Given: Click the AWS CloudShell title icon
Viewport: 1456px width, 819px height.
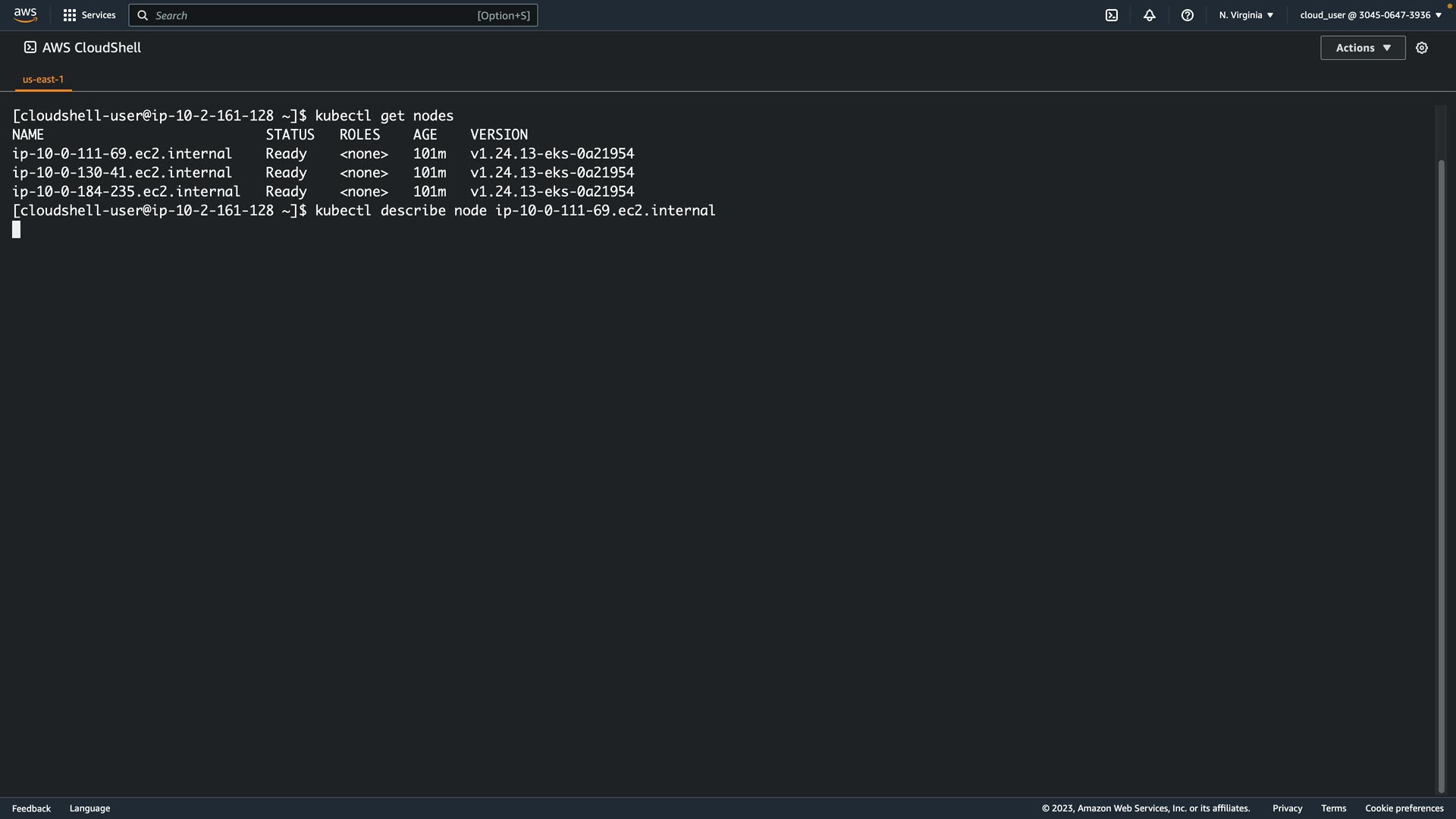Looking at the screenshot, I should [30, 47].
